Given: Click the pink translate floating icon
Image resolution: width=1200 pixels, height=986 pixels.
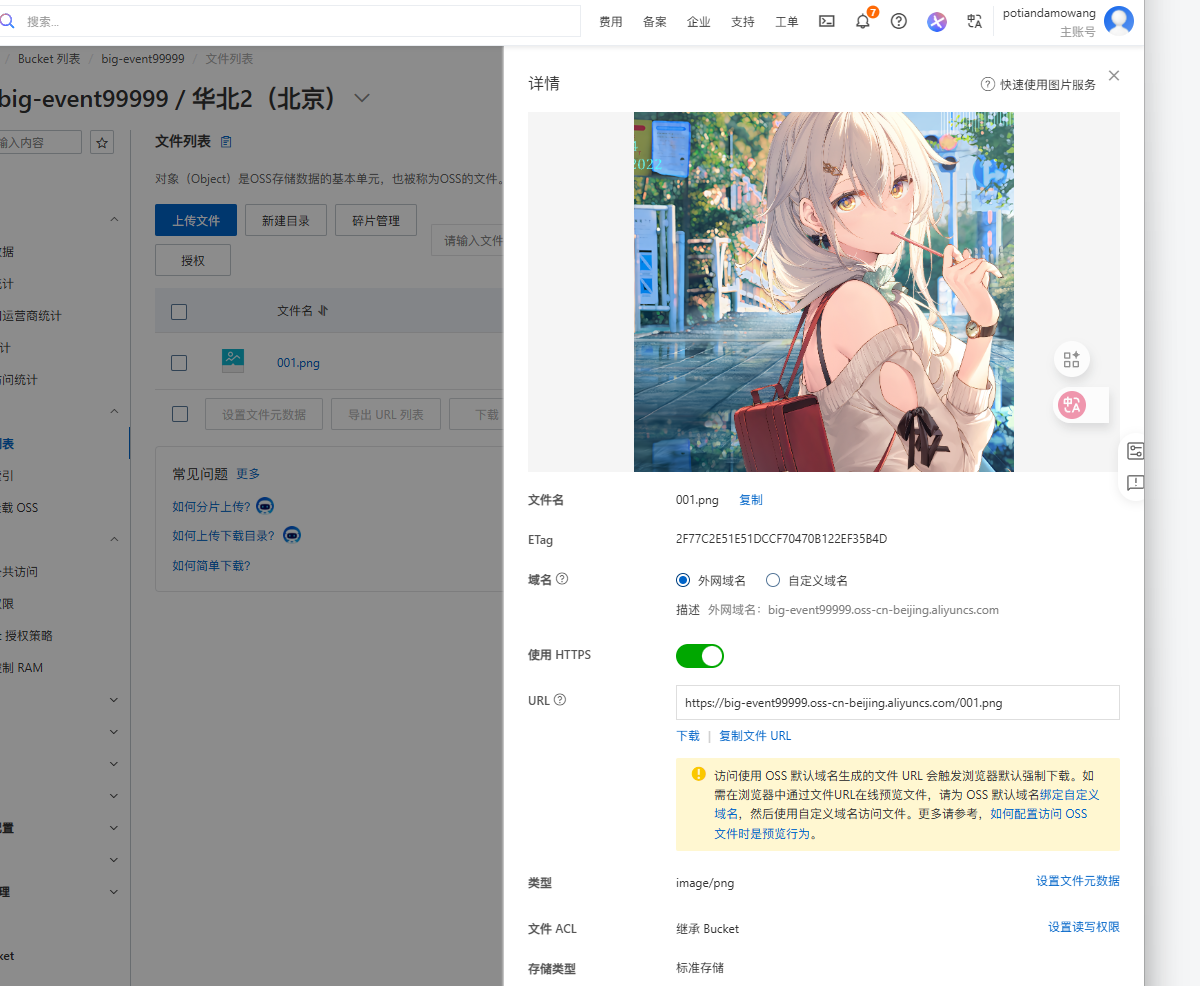Looking at the screenshot, I should pyautogui.click(x=1072, y=405).
